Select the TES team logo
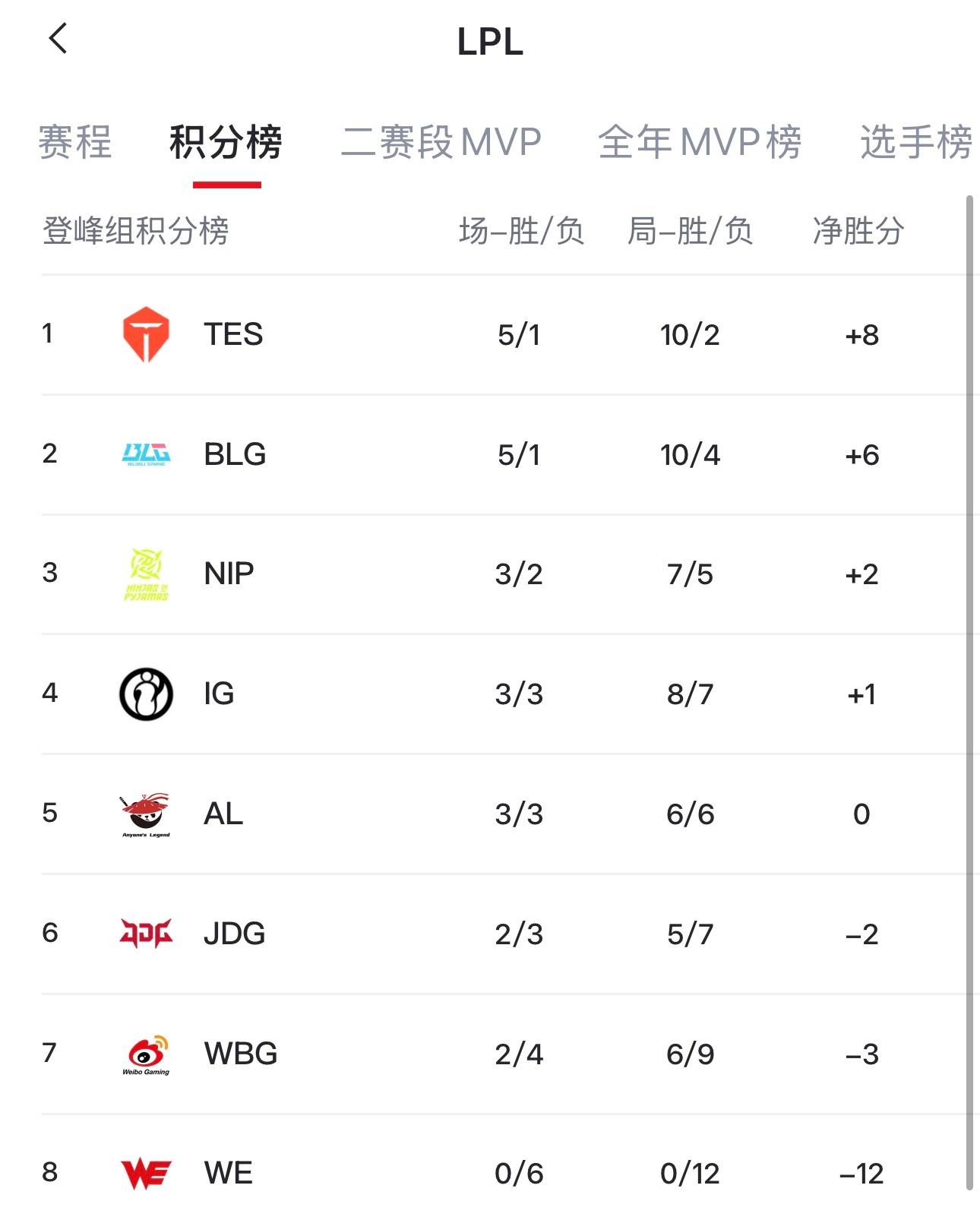 [146, 334]
